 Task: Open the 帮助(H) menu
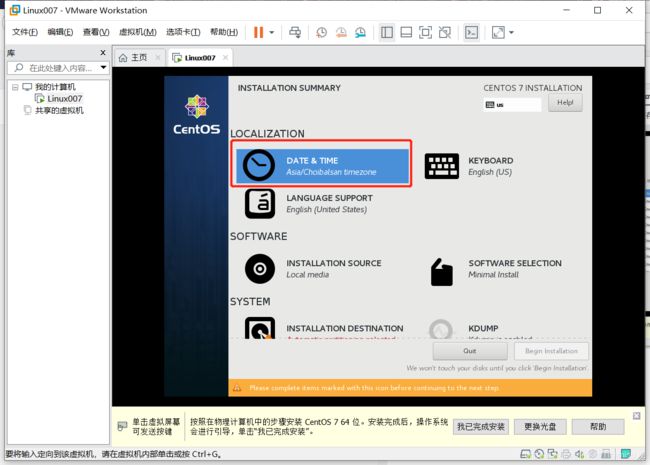click(x=224, y=32)
